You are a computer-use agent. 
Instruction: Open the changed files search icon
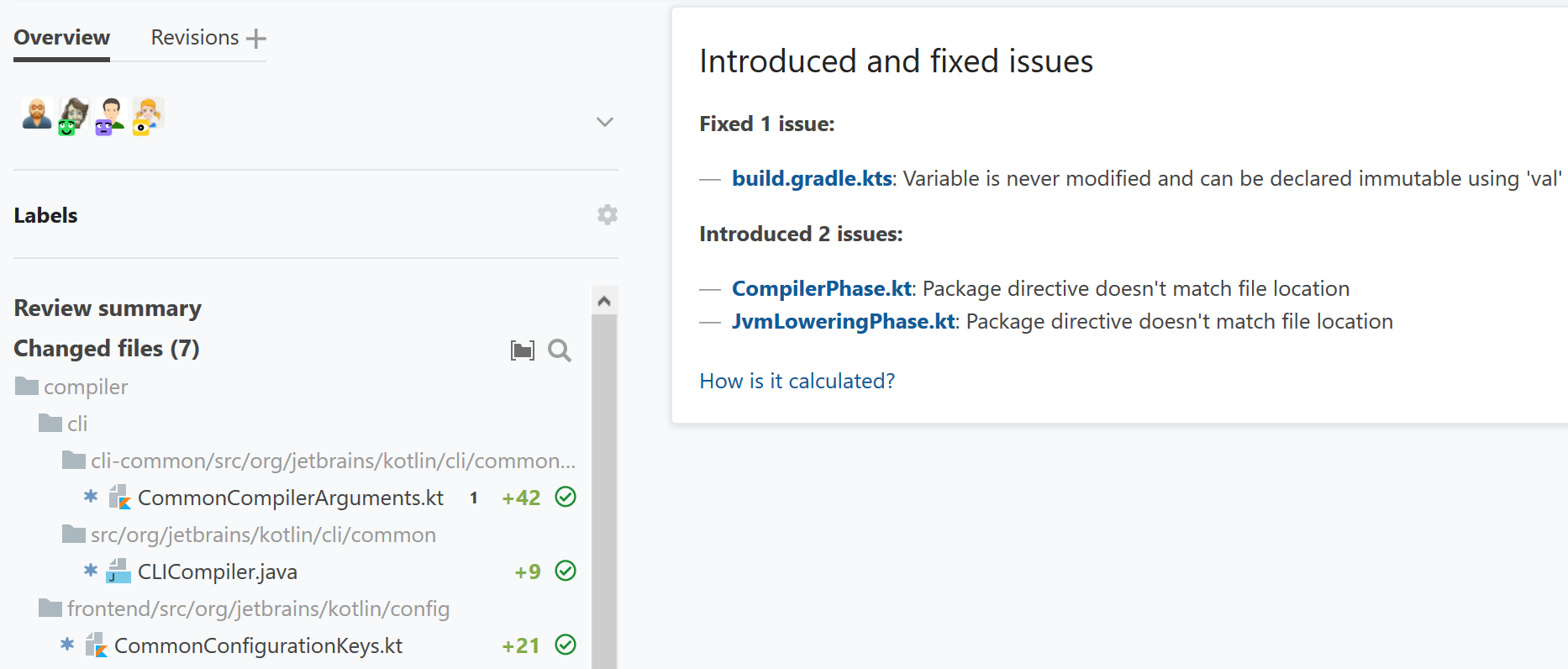tap(559, 350)
